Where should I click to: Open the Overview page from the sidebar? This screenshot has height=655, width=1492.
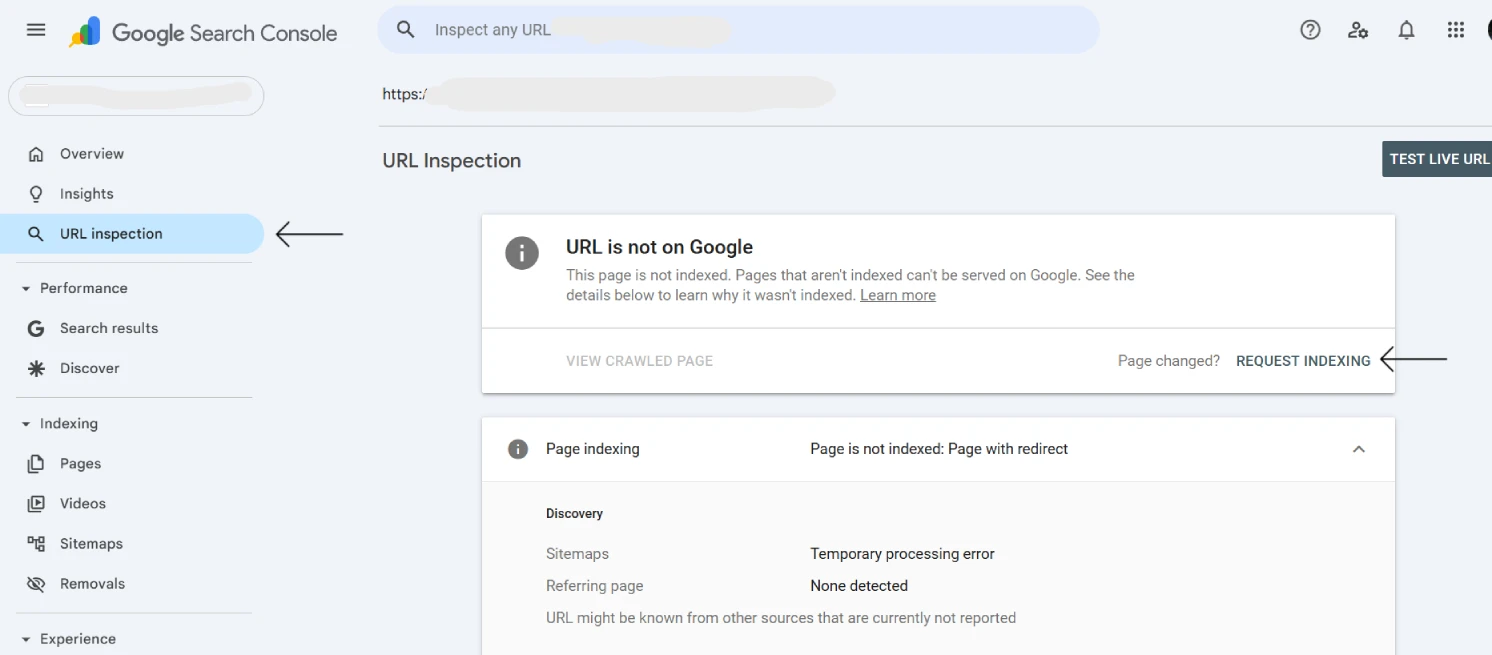[92, 153]
